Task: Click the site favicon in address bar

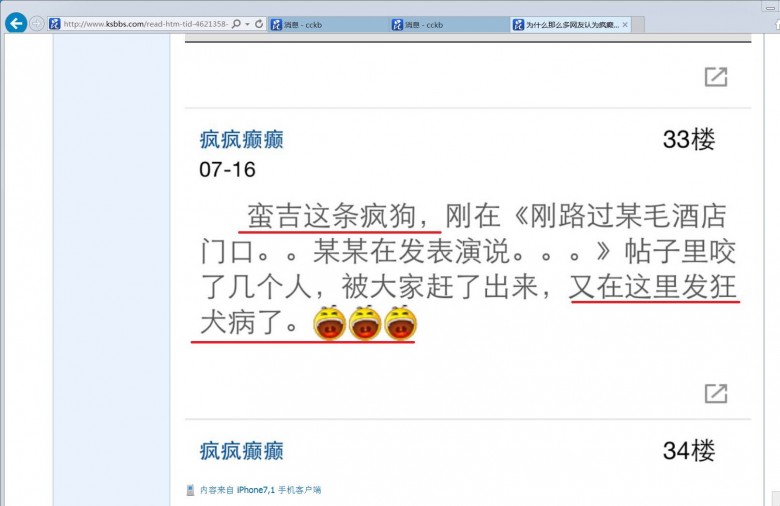Action: pos(55,24)
